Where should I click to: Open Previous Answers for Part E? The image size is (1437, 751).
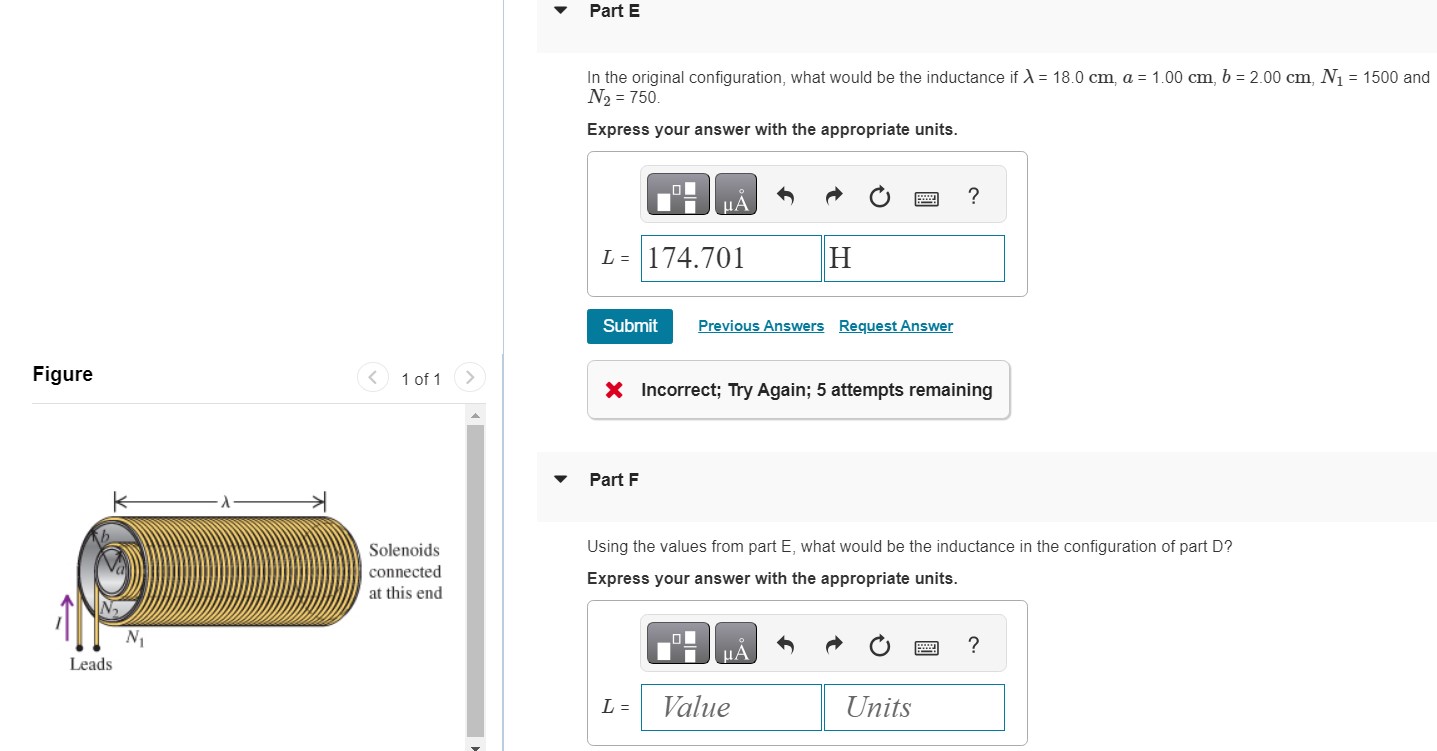[760, 325]
